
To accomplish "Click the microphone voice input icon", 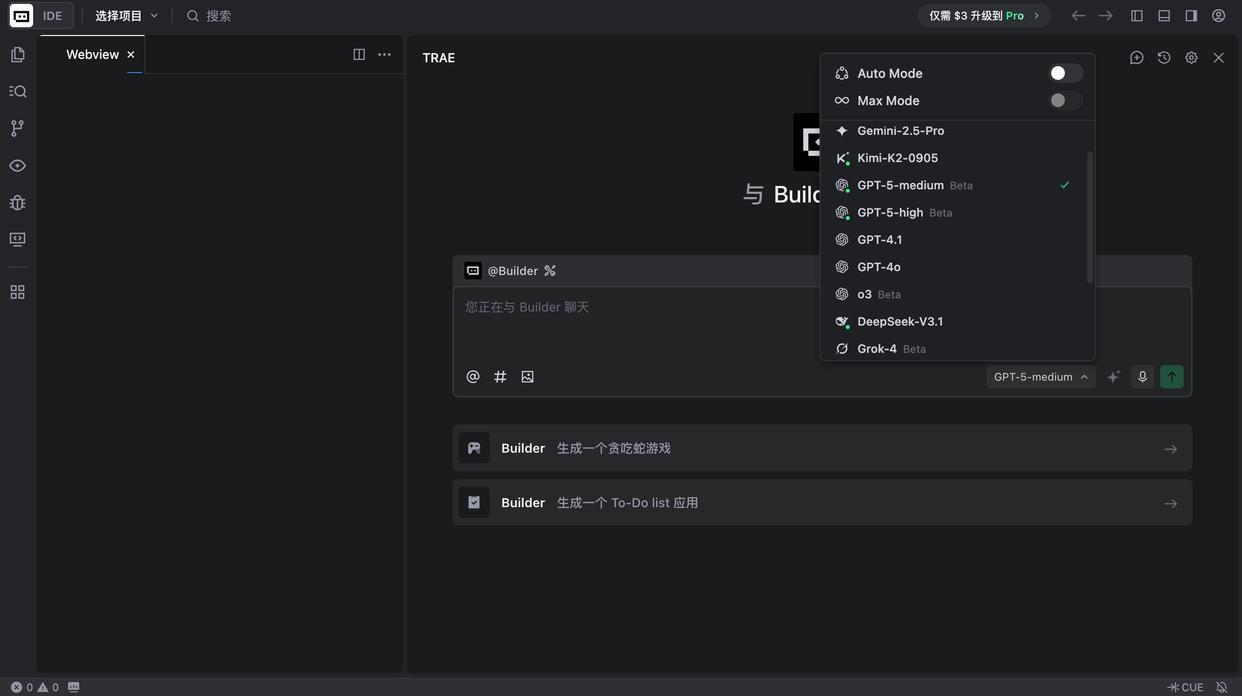I will tap(1142, 377).
